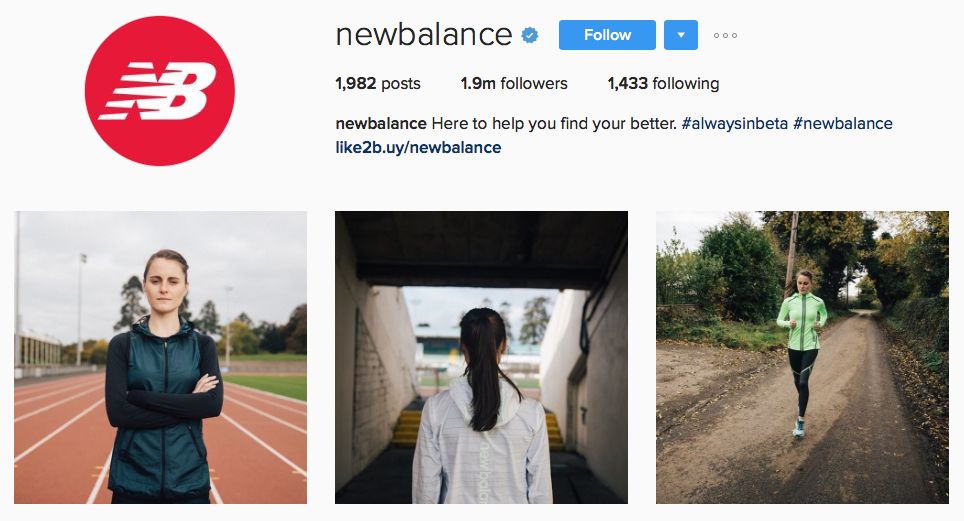The height and width of the screenshot is (521, 964).
Task: Open the #newbalance hashtag link
Action: pyautogui.click(x=843, y=124)
